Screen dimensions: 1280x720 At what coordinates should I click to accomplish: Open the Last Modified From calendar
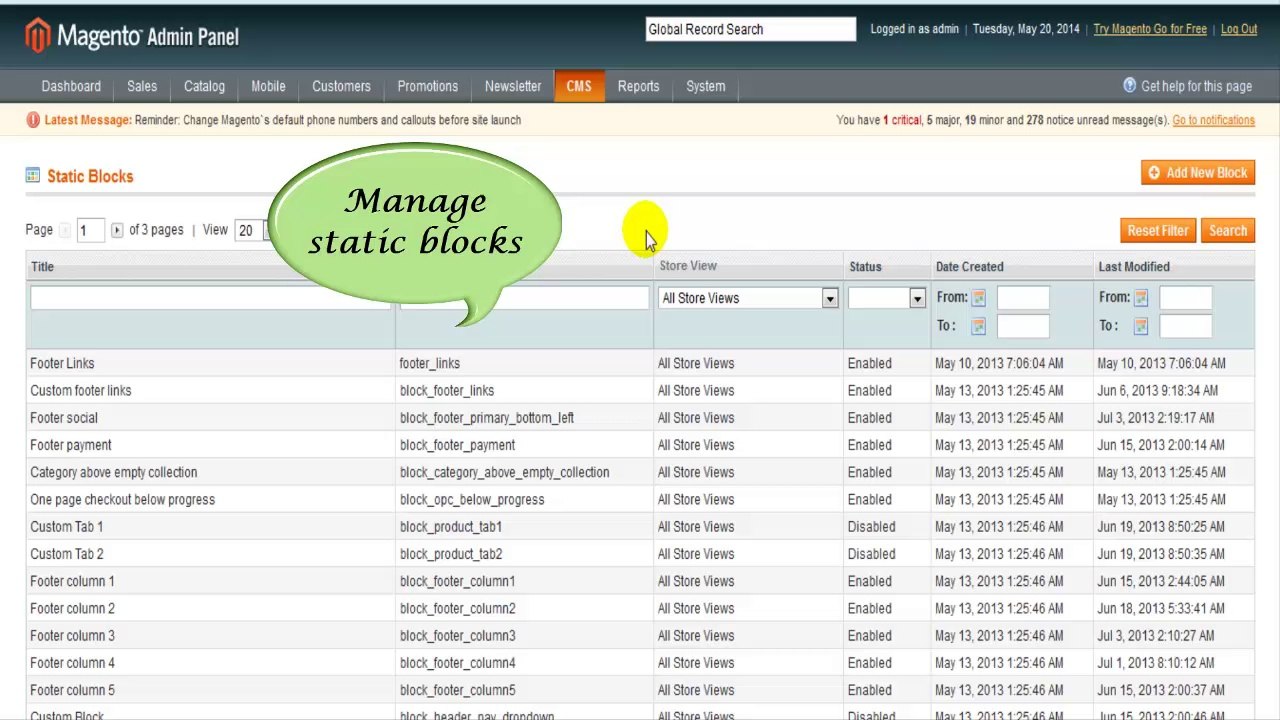(x=1141, y=297)
